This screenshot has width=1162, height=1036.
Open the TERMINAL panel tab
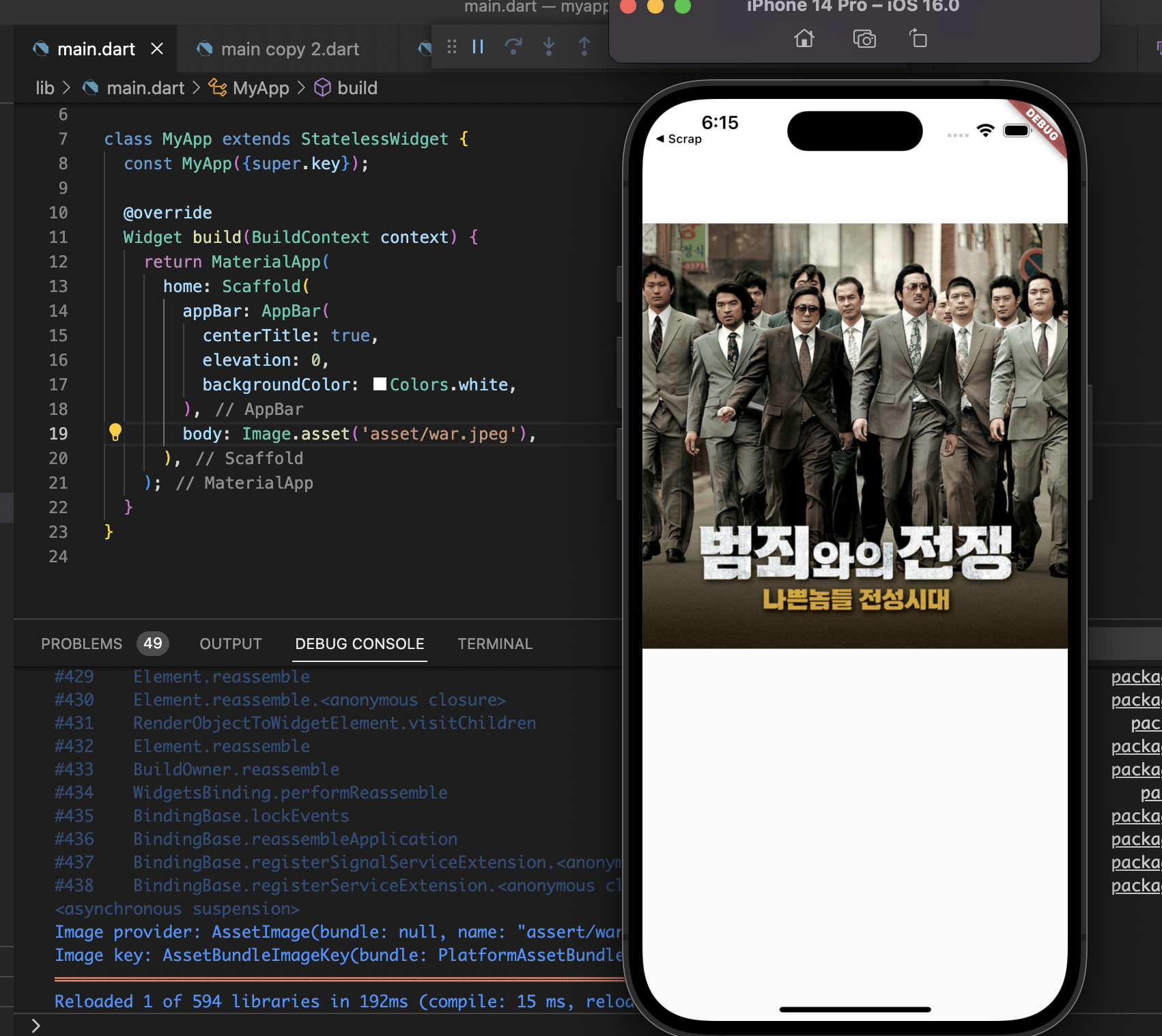click(x=495, y=644)
